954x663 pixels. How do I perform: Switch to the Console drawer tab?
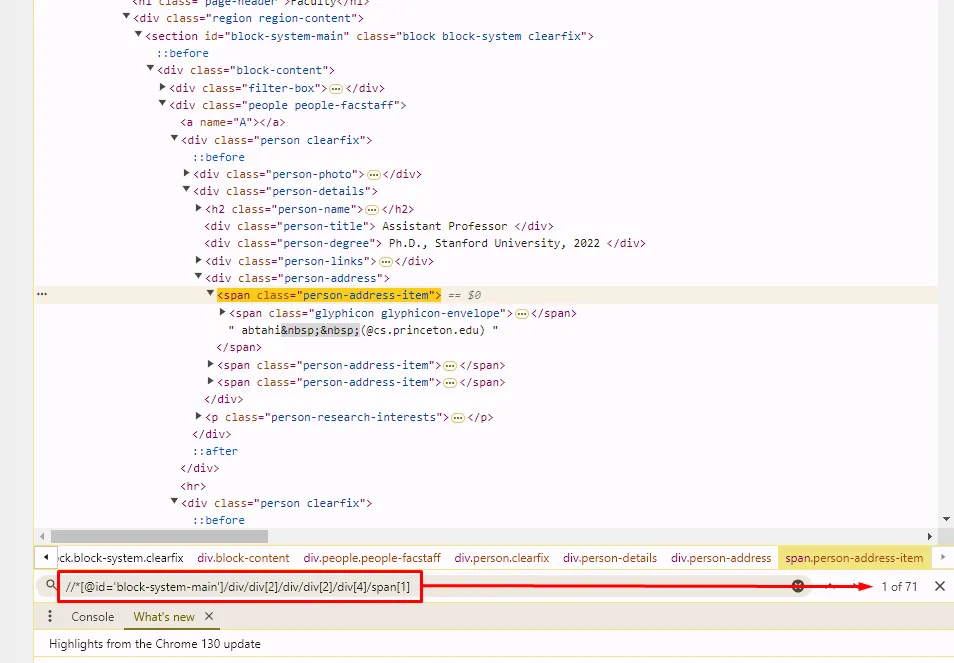click(x=92, y=617)
